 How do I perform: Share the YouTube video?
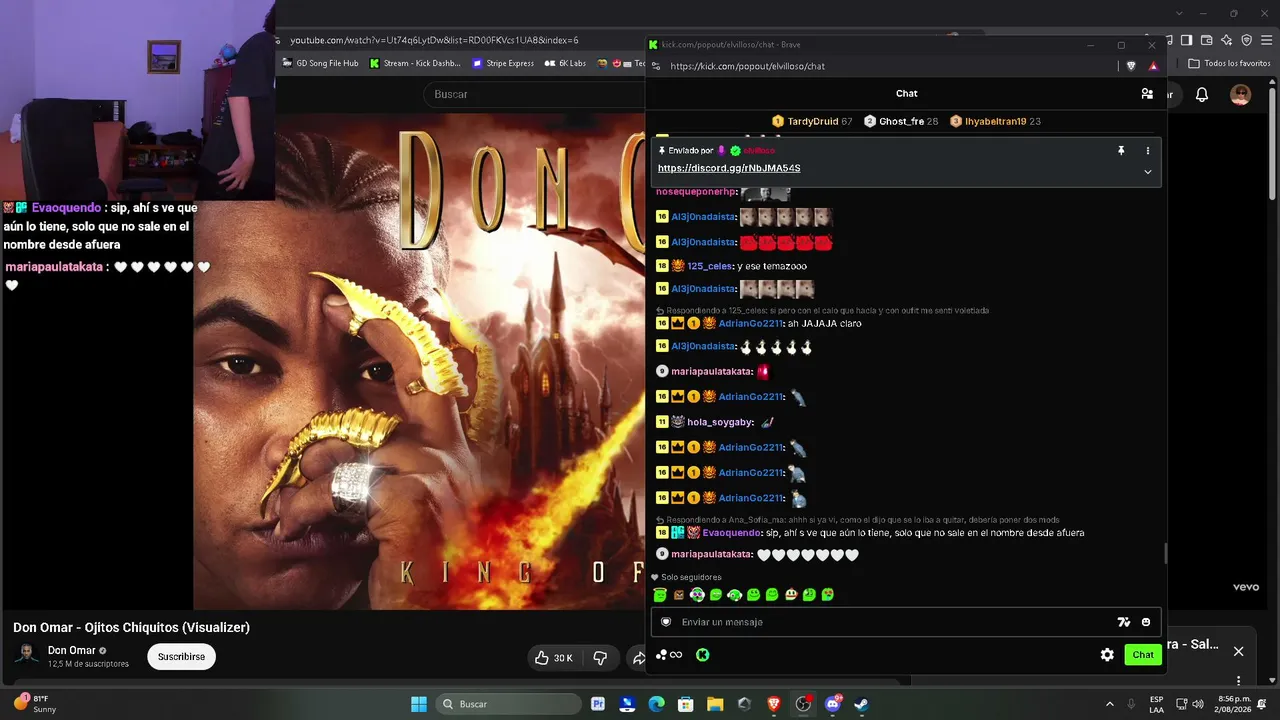[x=638, y=657]
